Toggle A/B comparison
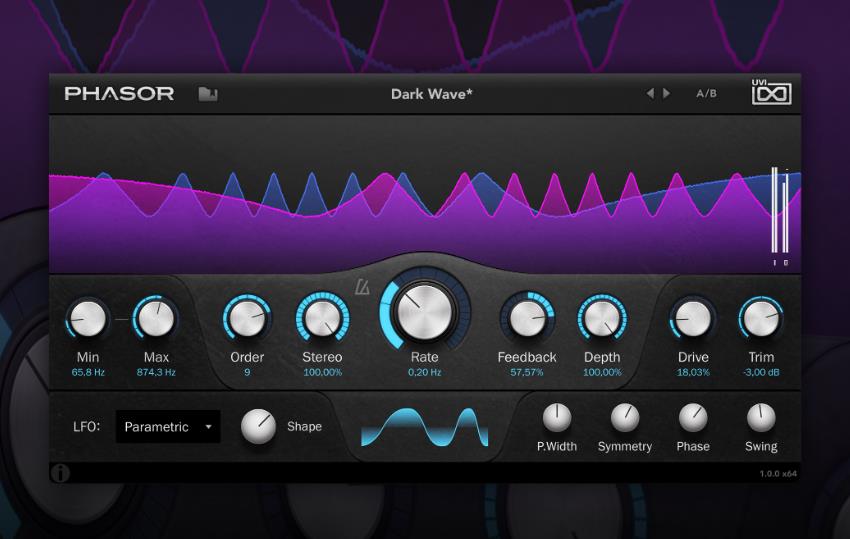The width and height of the screenshot is (850, 539). point(706,93)
